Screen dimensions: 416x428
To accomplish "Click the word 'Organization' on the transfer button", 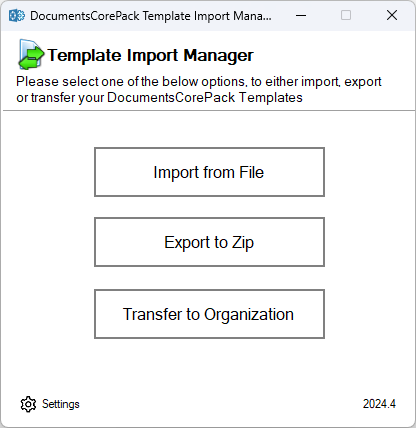I will [249, 315].
